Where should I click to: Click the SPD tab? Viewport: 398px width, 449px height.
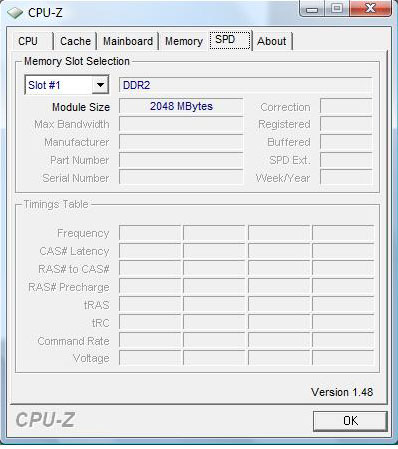230,40
